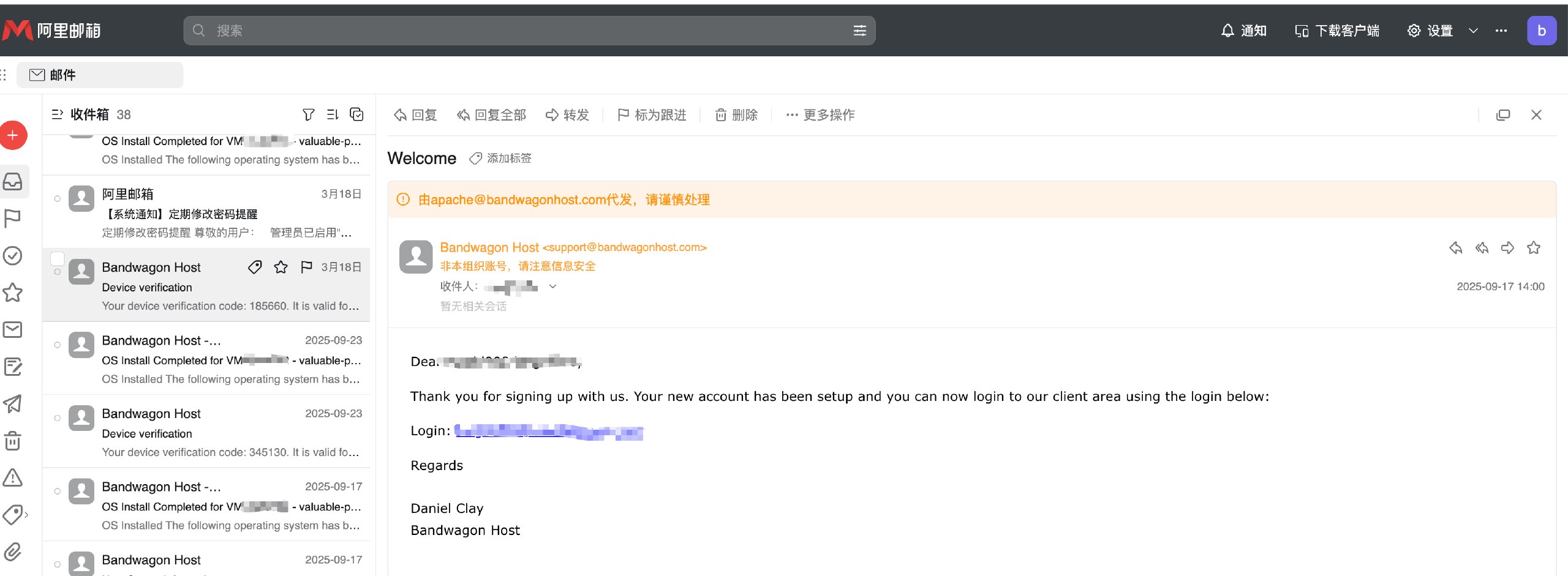Click 转发 to forward the message
Image resolution: width=1568 pixels, height=576 pixels.
pyautogui.click(x=567, y=115)
